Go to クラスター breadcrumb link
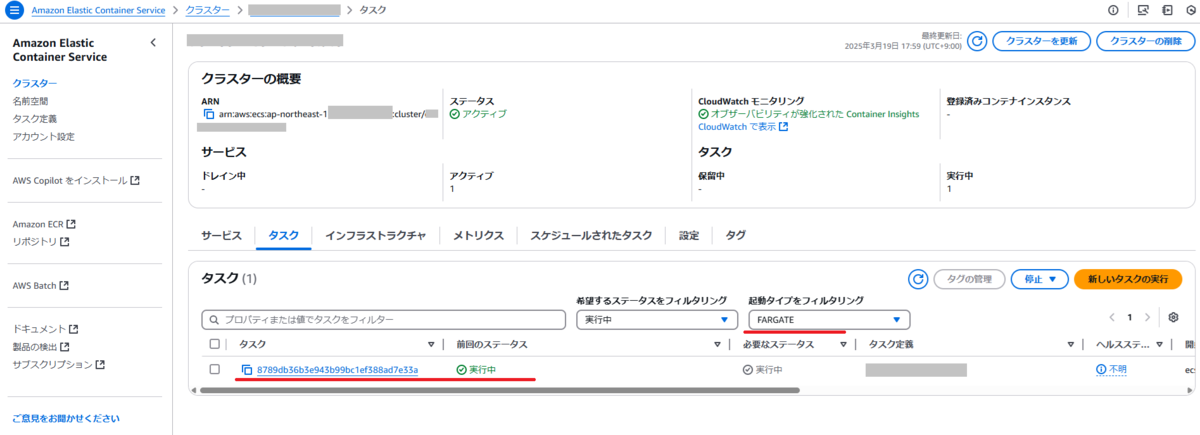Viewport: 1200px width, 435px height. [208, 10]
